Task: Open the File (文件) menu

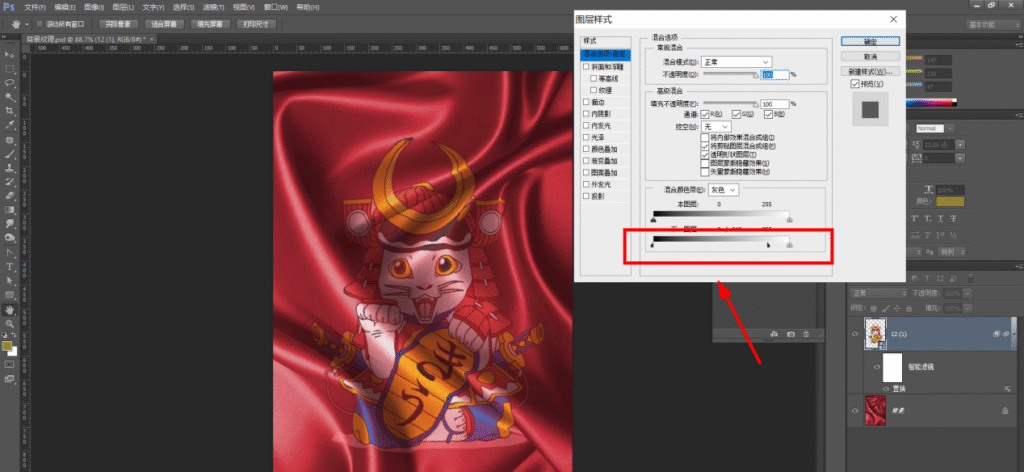Action: pyautogui.click(x=35, y=7)
